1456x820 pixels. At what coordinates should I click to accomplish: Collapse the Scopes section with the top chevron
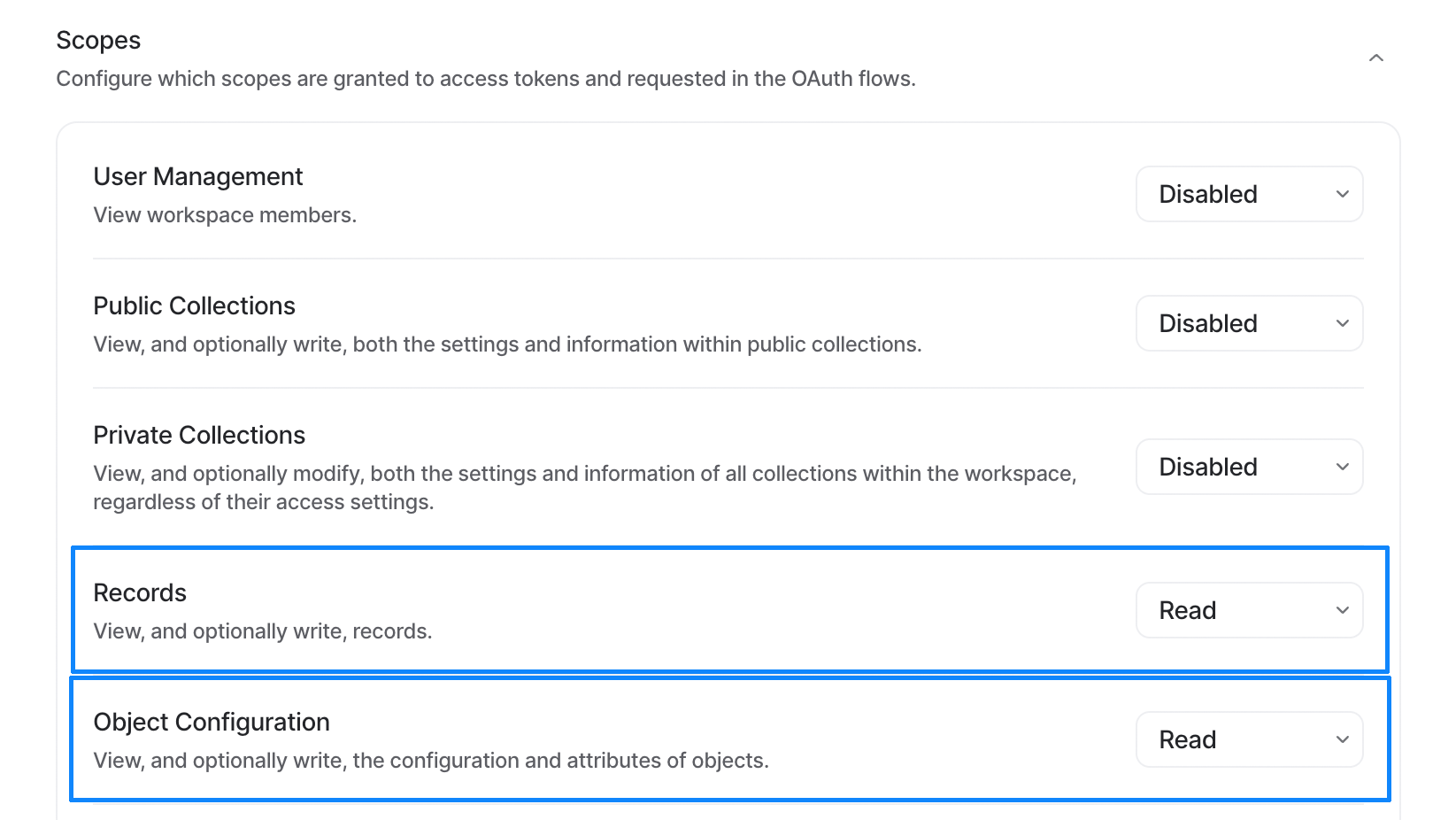[1375, 58]
